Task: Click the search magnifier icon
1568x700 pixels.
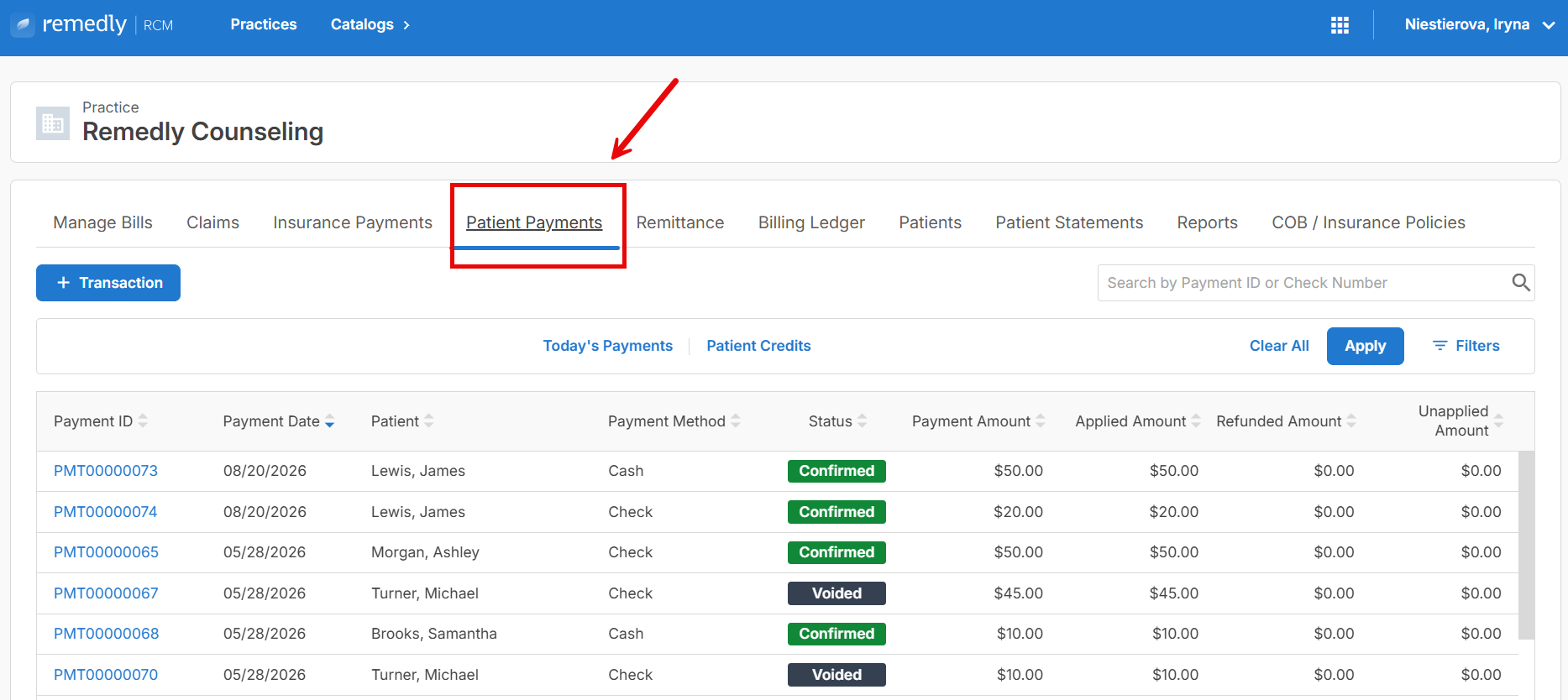Action: [x=1520, y=283]
